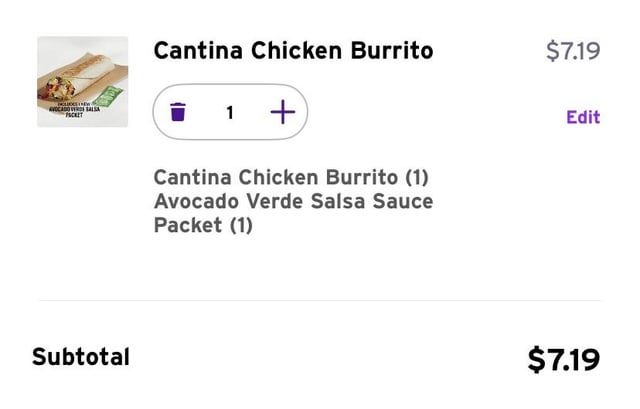Modify burrito customizations via purple Edit text
Viewport: 640px width, 409px height.
[x=583, y=117]
